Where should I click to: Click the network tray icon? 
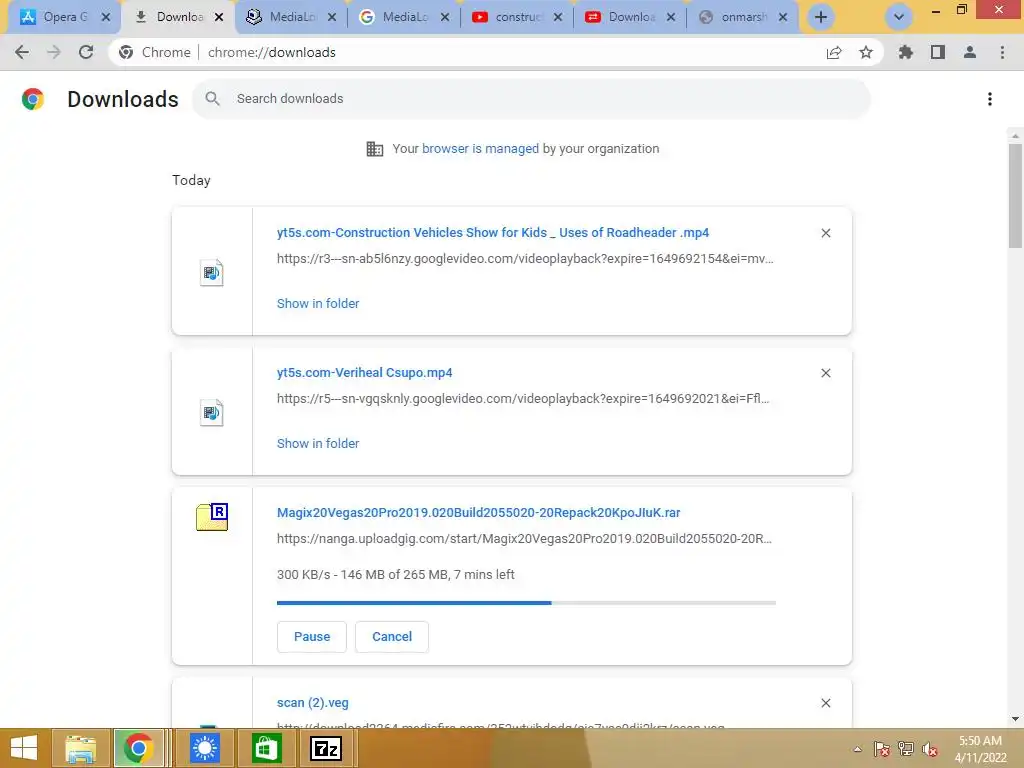coord(906,749)
